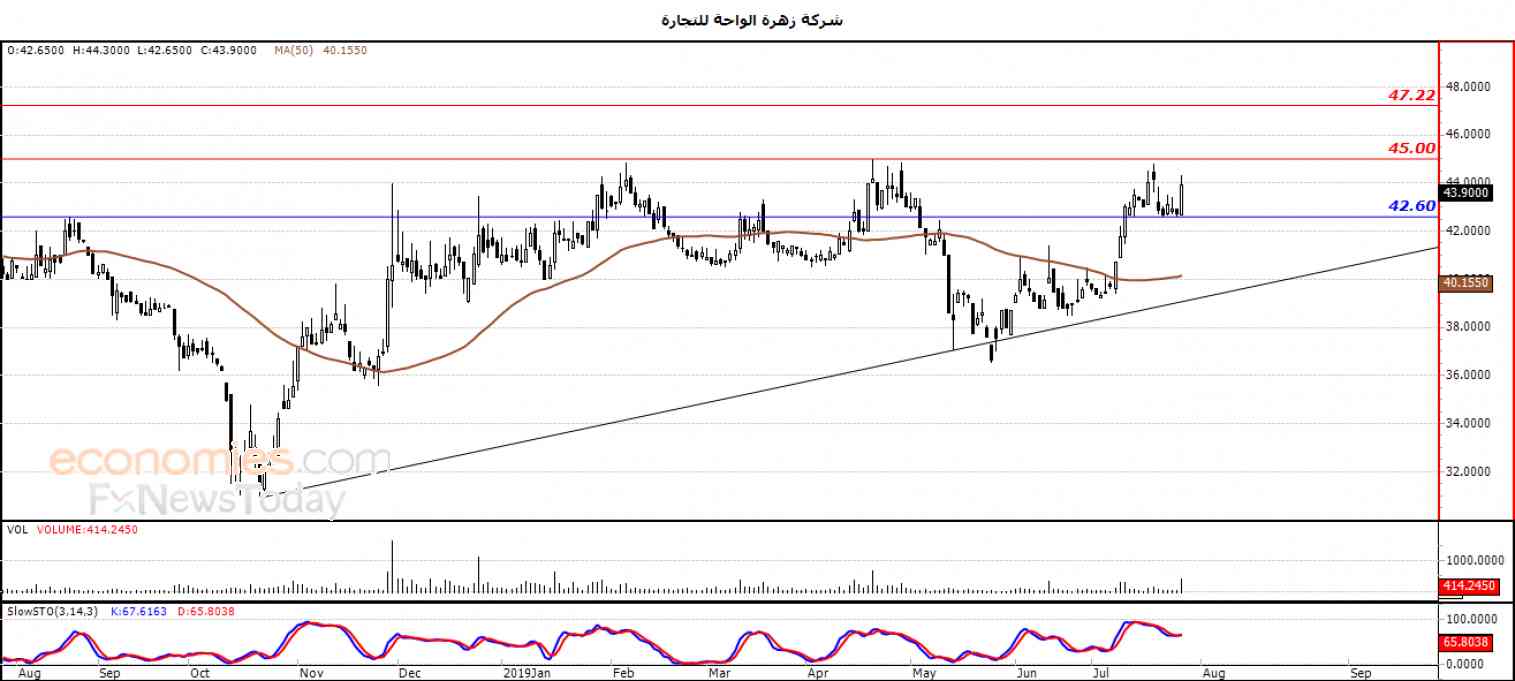Image resolution: width=1515 pixels, height=681 pixels.
Task: Click the red 47.22 resistance label
Action: 1412,95
